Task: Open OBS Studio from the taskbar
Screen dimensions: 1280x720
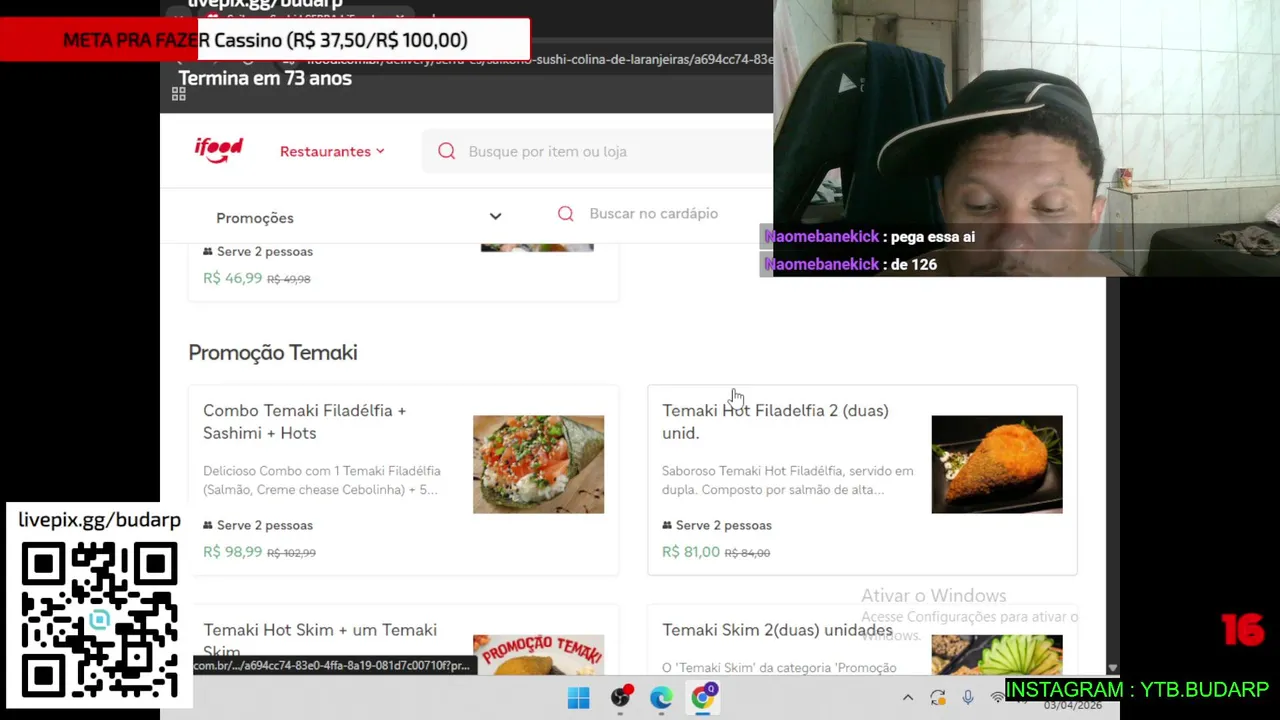Action: tap(620, 698)
